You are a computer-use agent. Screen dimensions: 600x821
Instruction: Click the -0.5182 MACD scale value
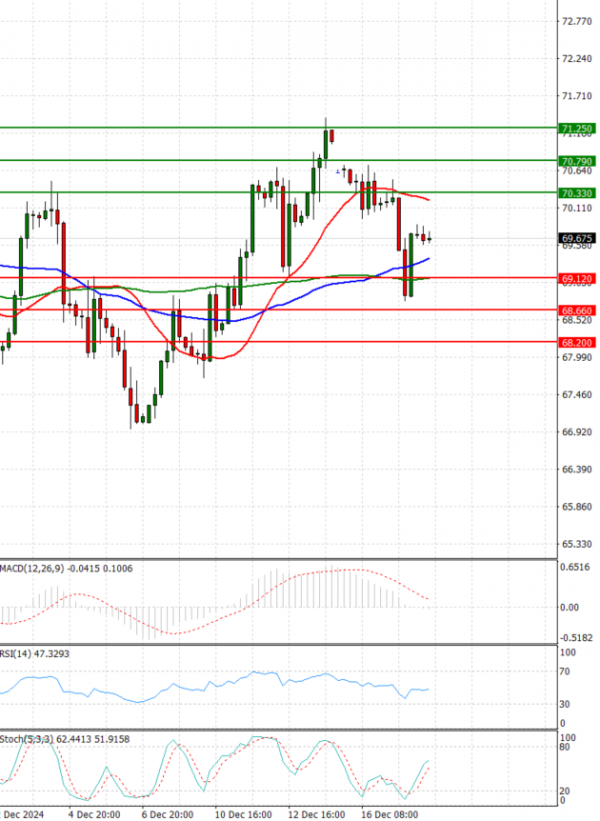pyautogui.click(x=577, y=637)
